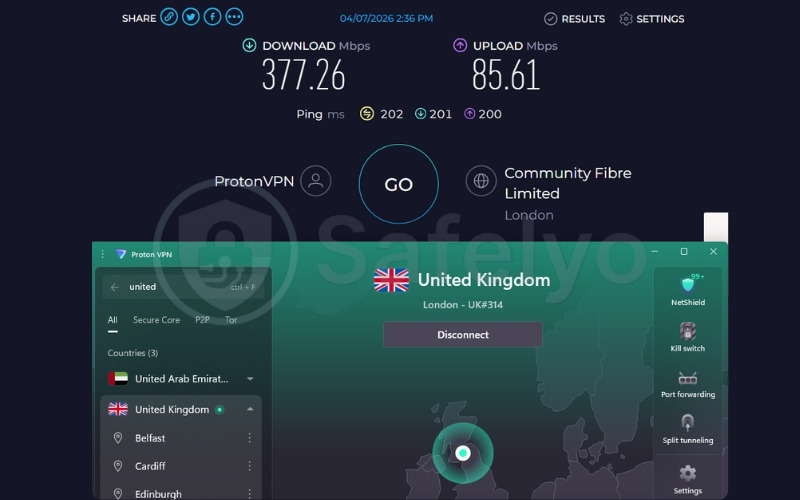Start the test with the GO button
This screenshot has height=500, width=800.
398,184
